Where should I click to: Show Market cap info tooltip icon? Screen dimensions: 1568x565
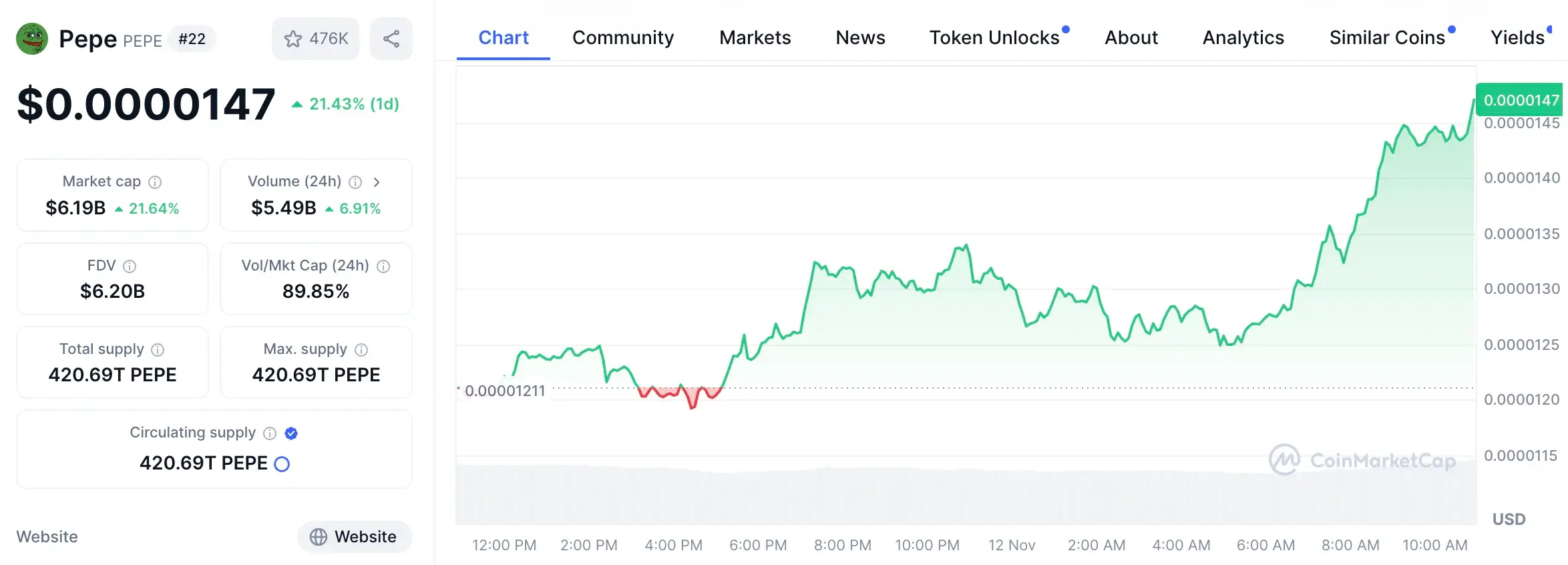[155, 182]
